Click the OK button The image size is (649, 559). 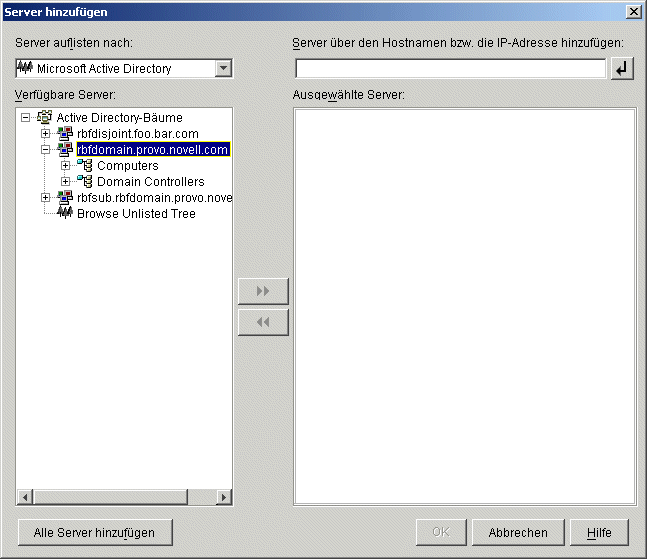click(441, 533)
